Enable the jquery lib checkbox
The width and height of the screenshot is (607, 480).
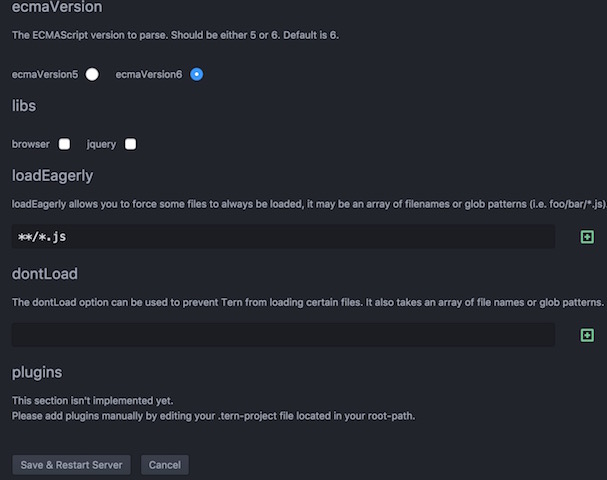click(x=130, y=144)
